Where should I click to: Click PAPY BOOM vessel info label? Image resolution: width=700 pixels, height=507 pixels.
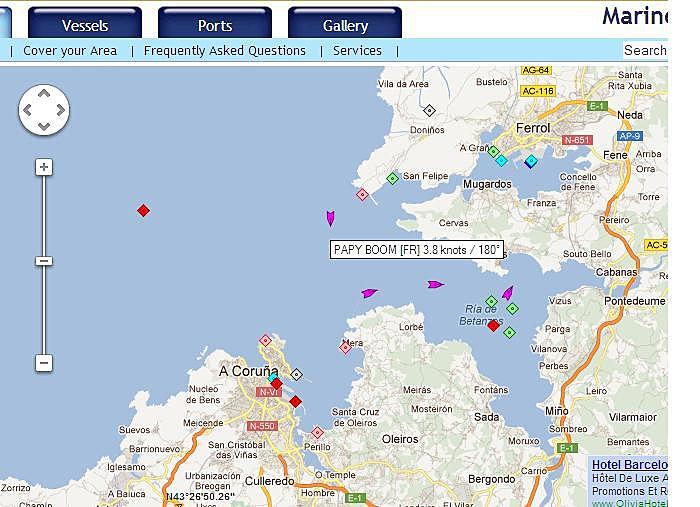[x=417, y=249]
